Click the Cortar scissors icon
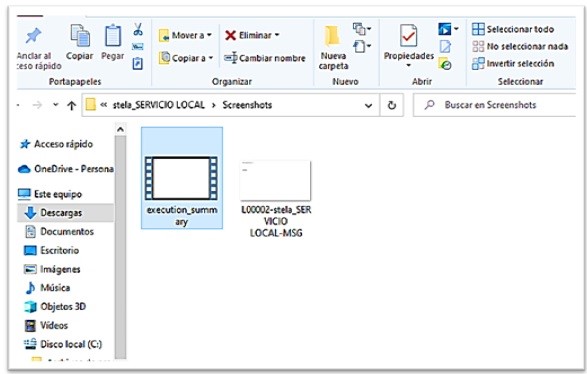Screen dimensions: 587x374 click(x=138, y=29)
